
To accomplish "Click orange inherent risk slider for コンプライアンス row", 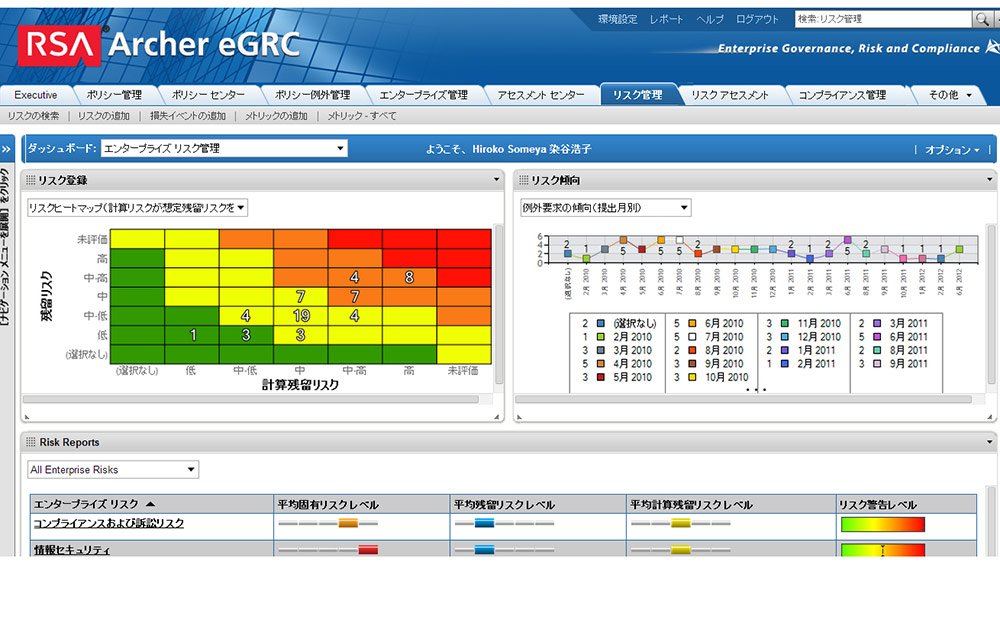I will coord(348,523).
